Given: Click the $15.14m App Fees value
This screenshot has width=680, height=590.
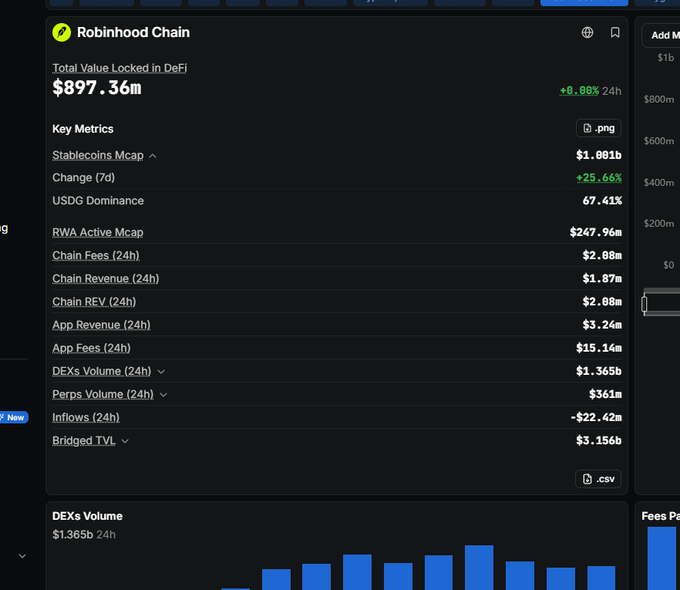Looking at the screenshot, I should tap(598, 348).
